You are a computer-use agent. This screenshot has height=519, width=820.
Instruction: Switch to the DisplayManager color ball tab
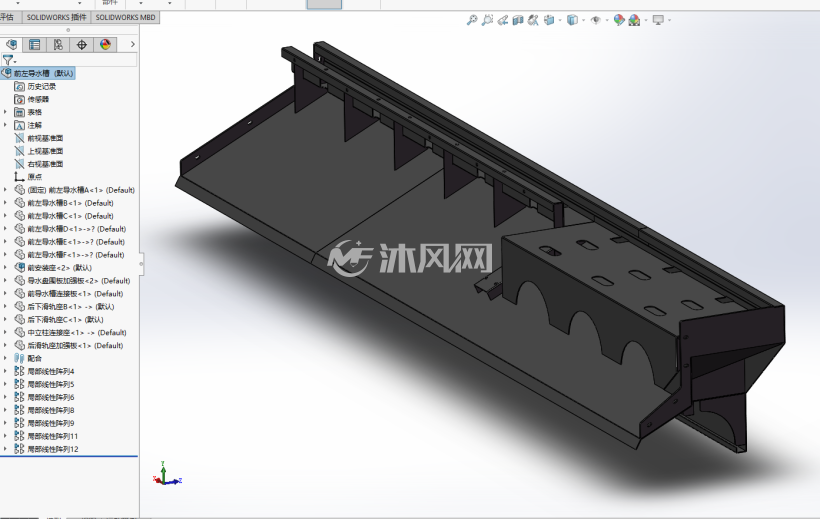pyautogui.click(x=105, y=44)
